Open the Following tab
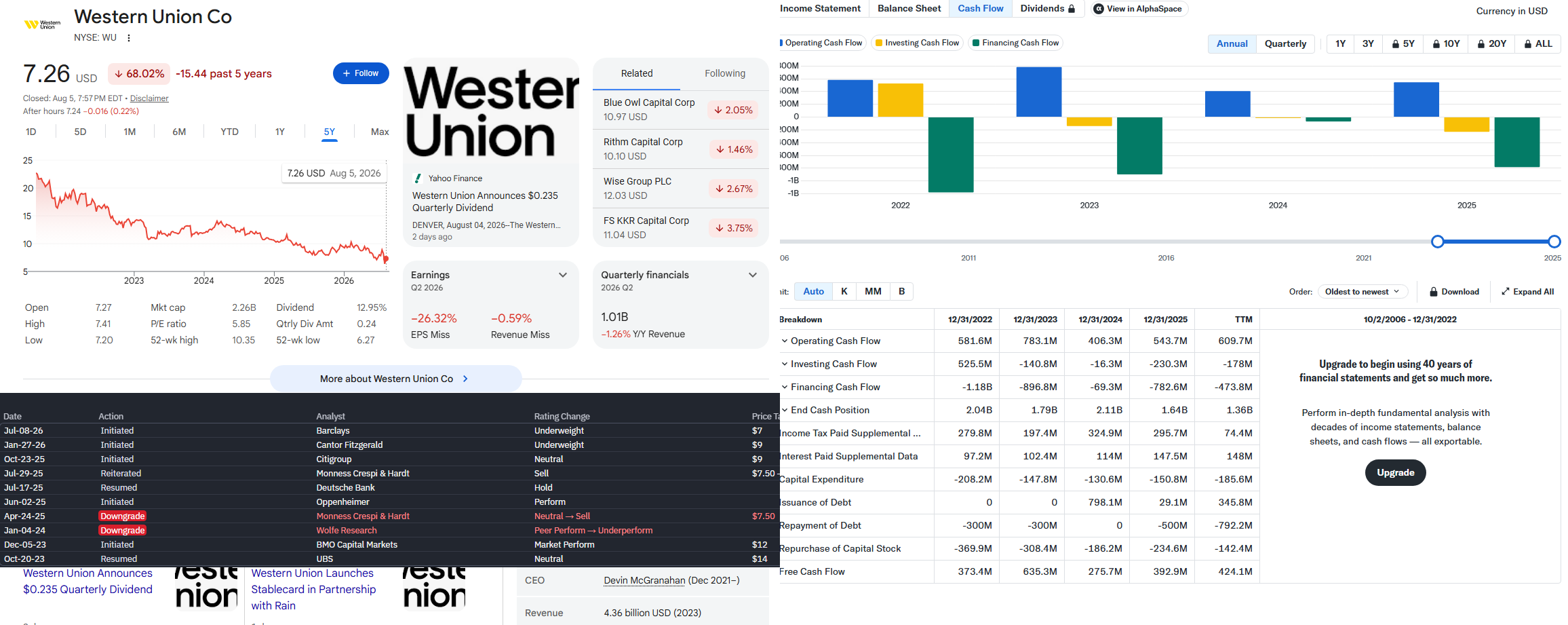Viewport: 1568px width, 625px height. pyautogui.click(x=724, y=73)
